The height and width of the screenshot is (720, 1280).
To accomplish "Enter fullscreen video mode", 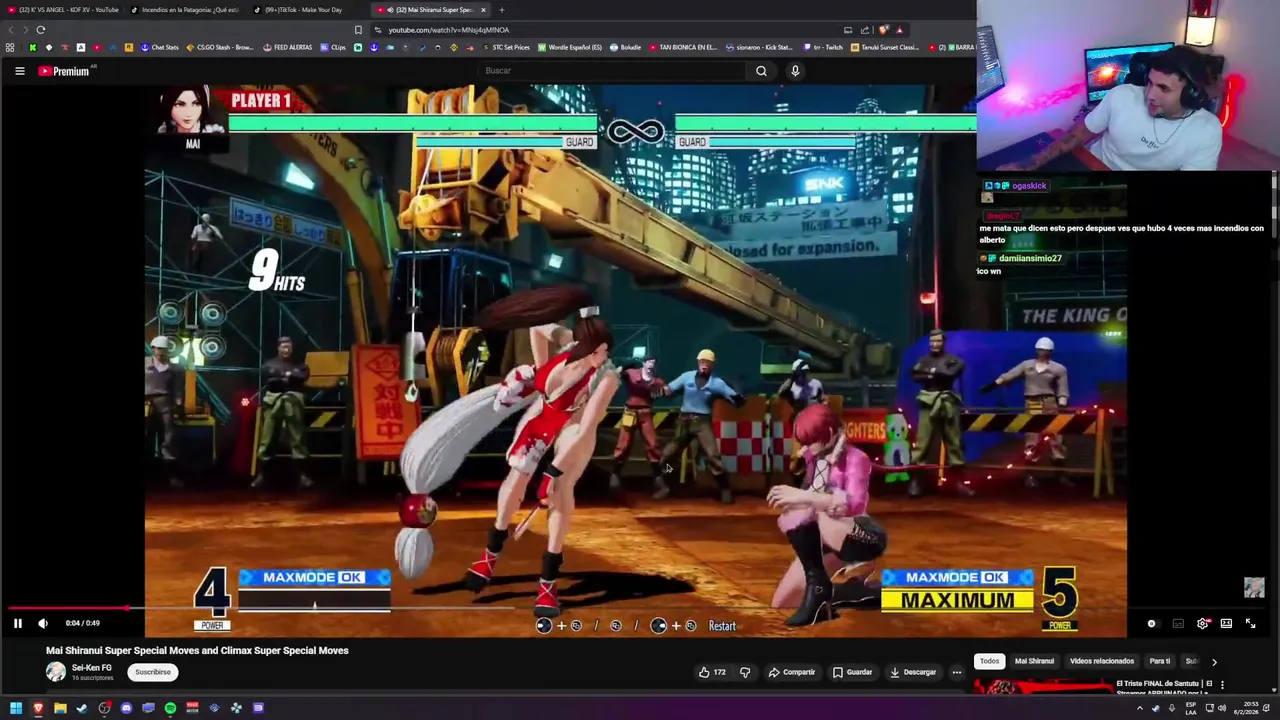I will (x=1250, y=623).
